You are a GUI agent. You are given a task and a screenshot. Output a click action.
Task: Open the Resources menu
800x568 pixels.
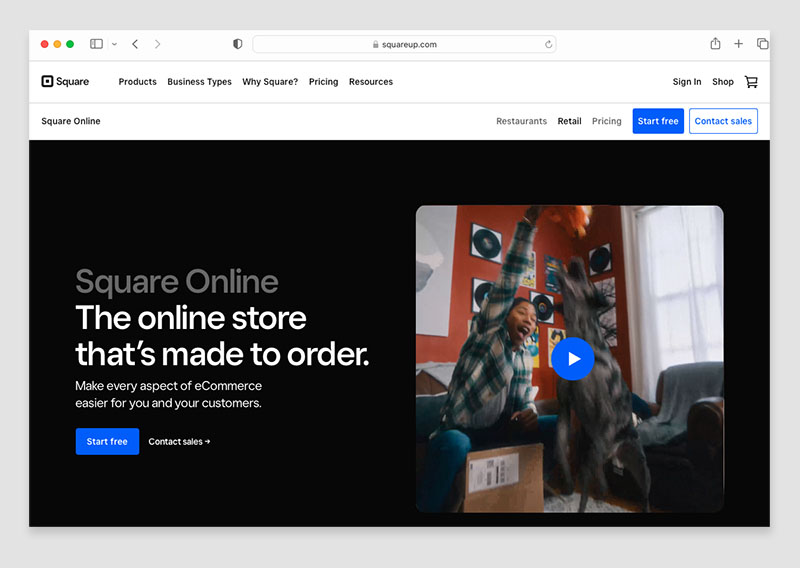coord(371,82)
